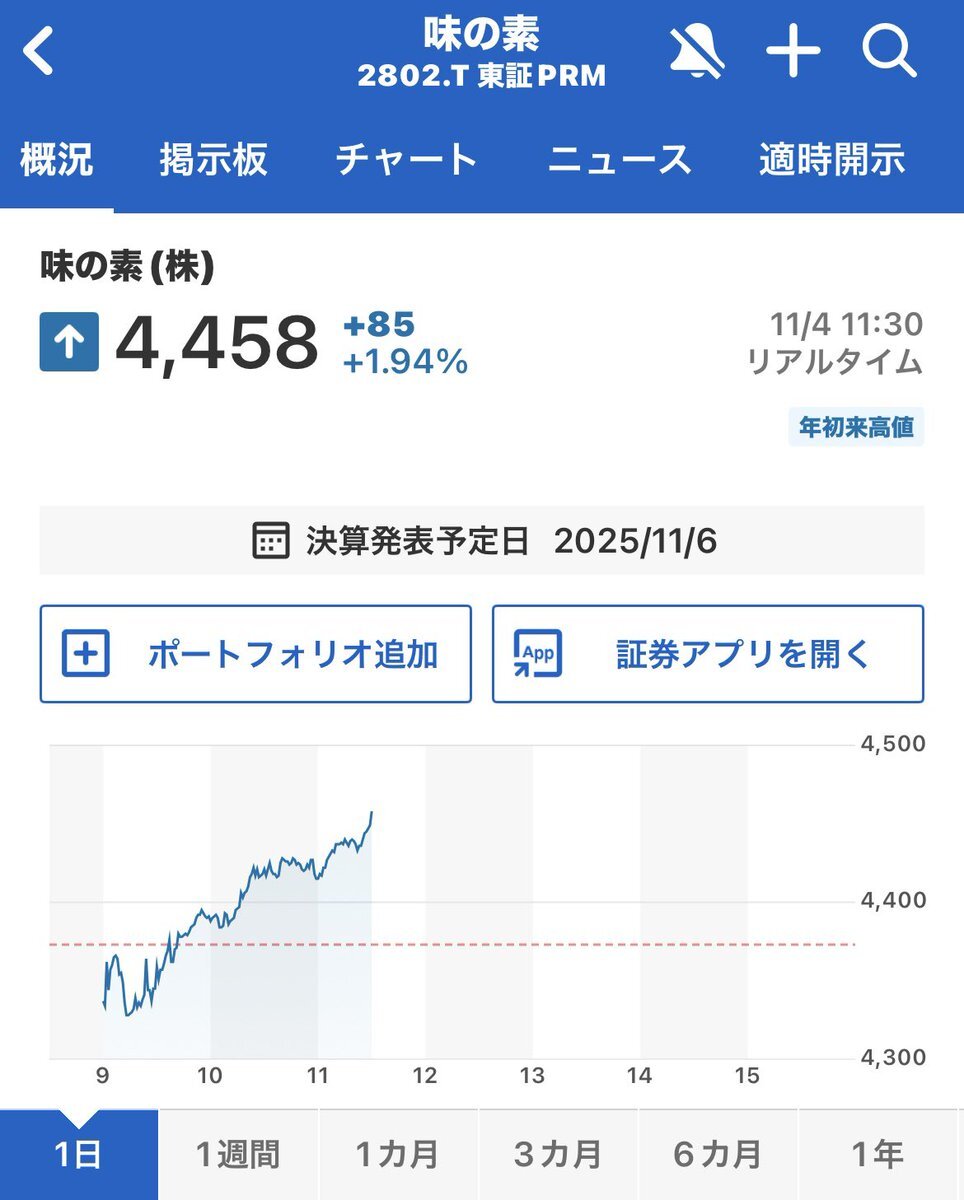The height and width of the screenshot is (1200, 964).
Task: Toggle the muted notification bell
Action: [x=697, y=50]
